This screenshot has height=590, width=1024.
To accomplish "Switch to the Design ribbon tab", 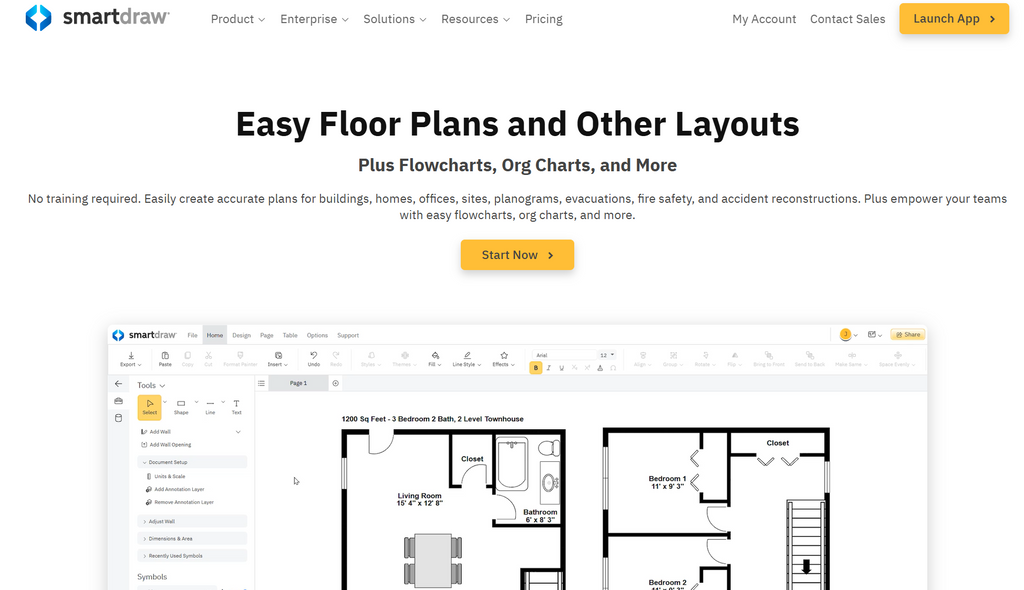I will coord(241,335).
